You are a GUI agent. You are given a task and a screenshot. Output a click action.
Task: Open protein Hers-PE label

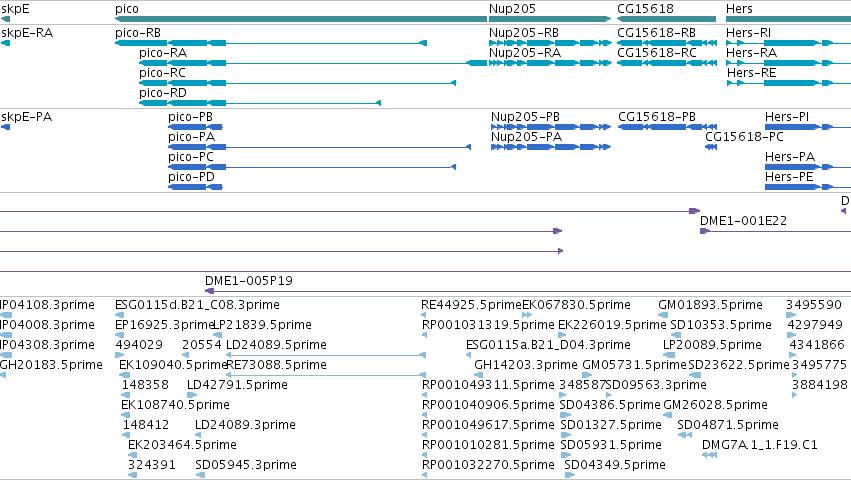(790, 178)
